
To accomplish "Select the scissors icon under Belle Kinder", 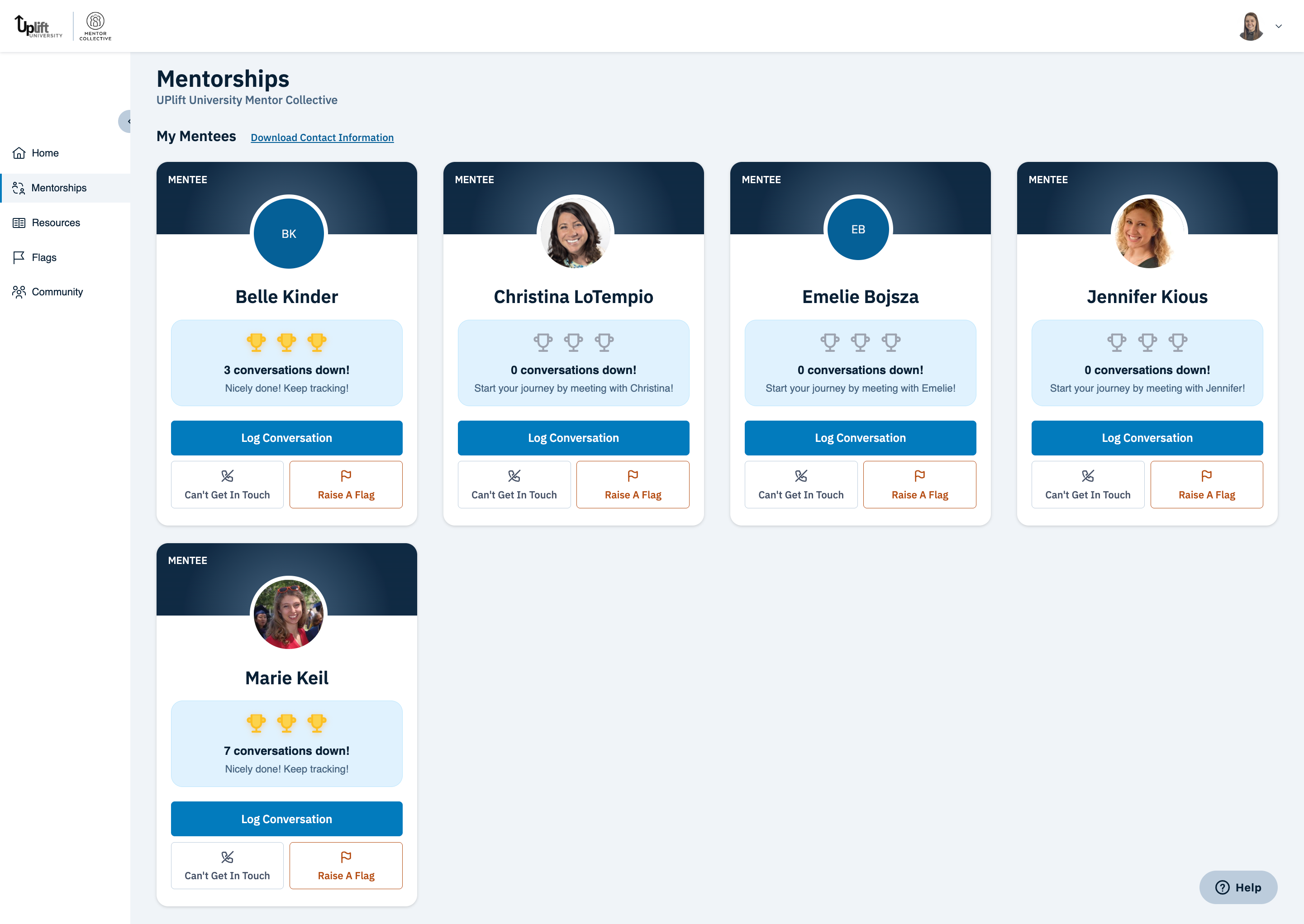I will (x=227, y=476).
